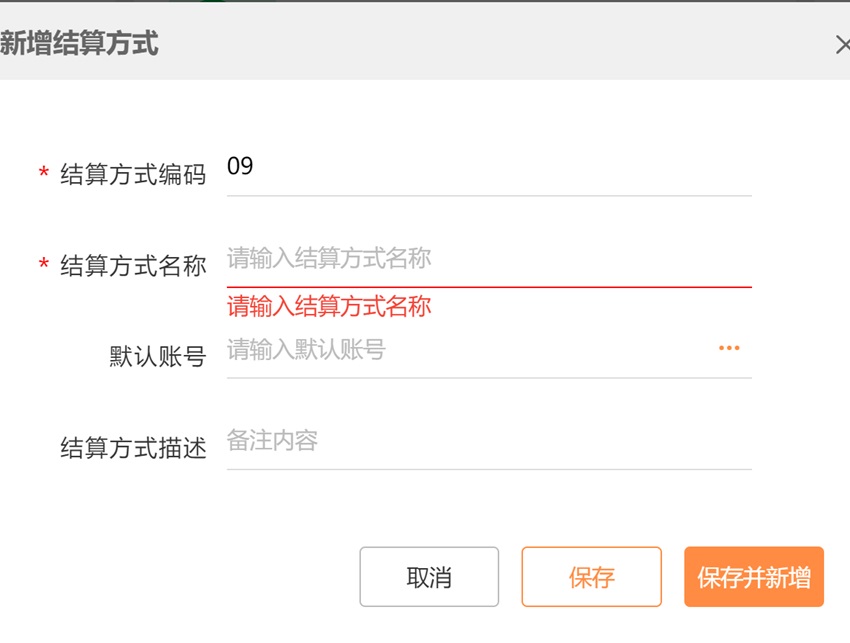The height and width of the screenshot is (643, 850).
Task: Click the 默认账号 label
Action: click(x=157, y=357)
